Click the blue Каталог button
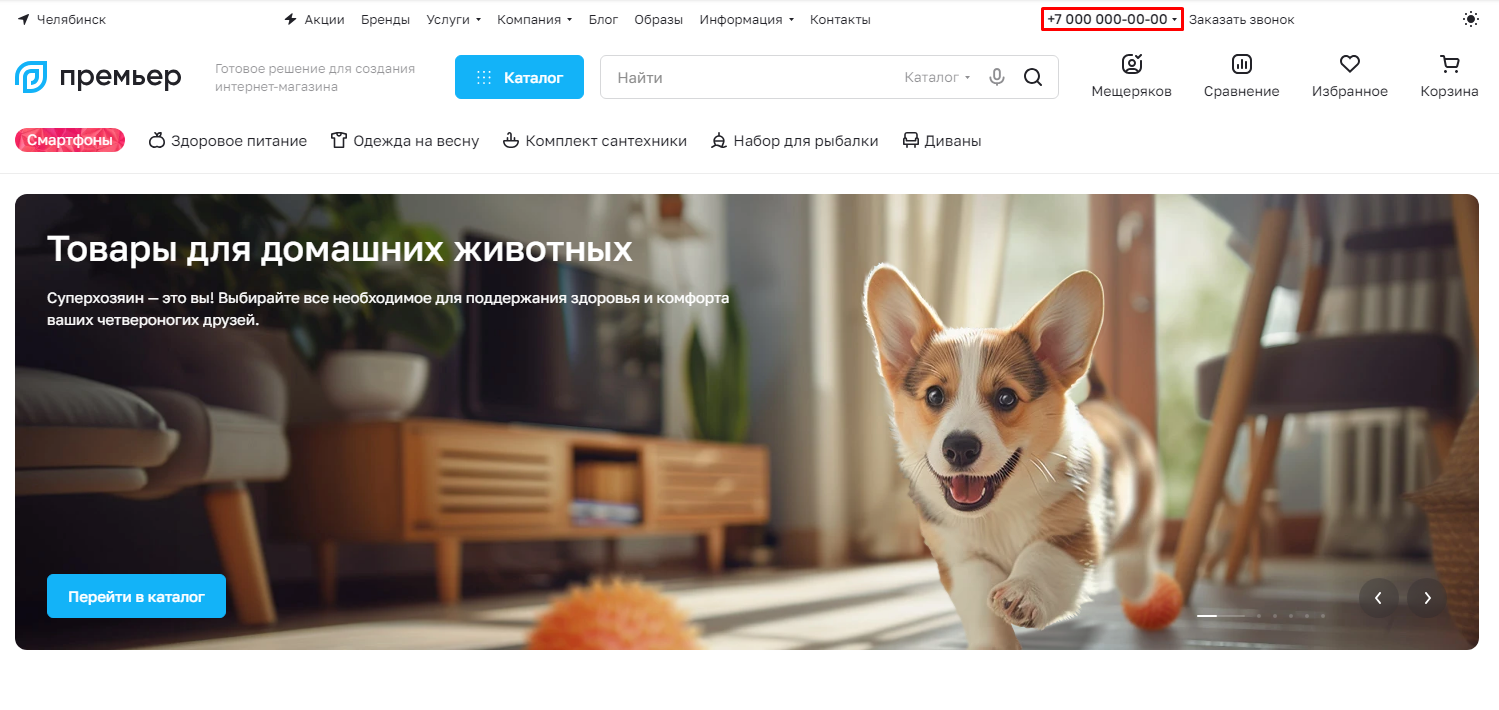 pos(519,77)
